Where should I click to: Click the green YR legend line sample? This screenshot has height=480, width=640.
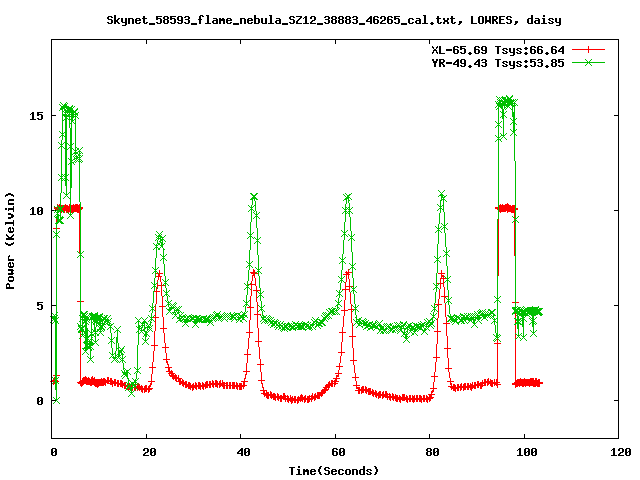(x=588, y=62)
